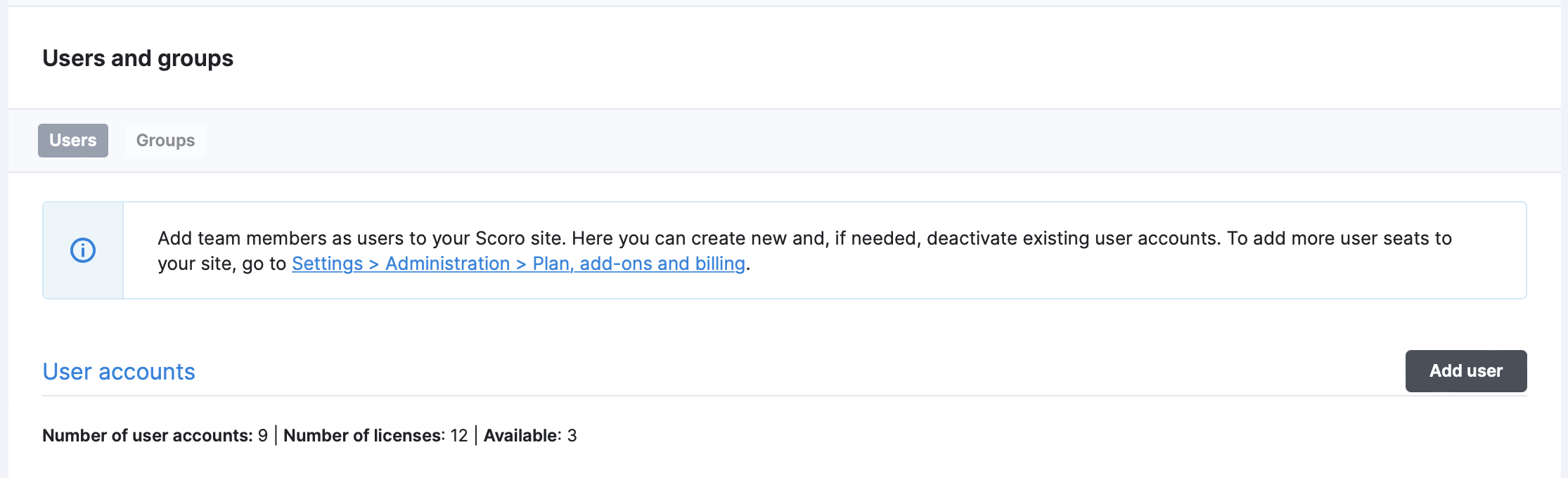Open Settings > Administration > Plan, add-ons and billing link

pos(518,264)
